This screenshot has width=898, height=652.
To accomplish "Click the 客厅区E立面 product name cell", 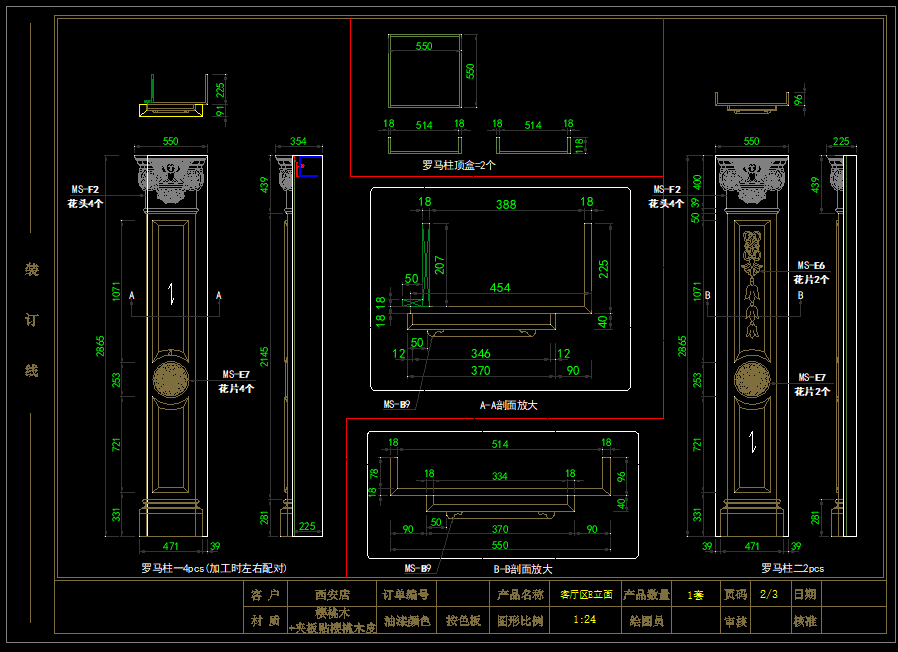I will point(585,594).
